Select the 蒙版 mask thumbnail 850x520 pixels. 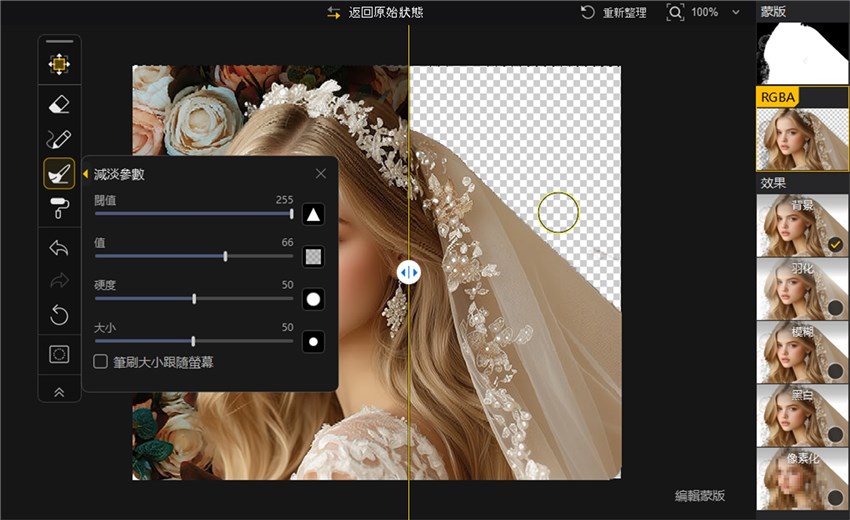[x=802, y=53]
